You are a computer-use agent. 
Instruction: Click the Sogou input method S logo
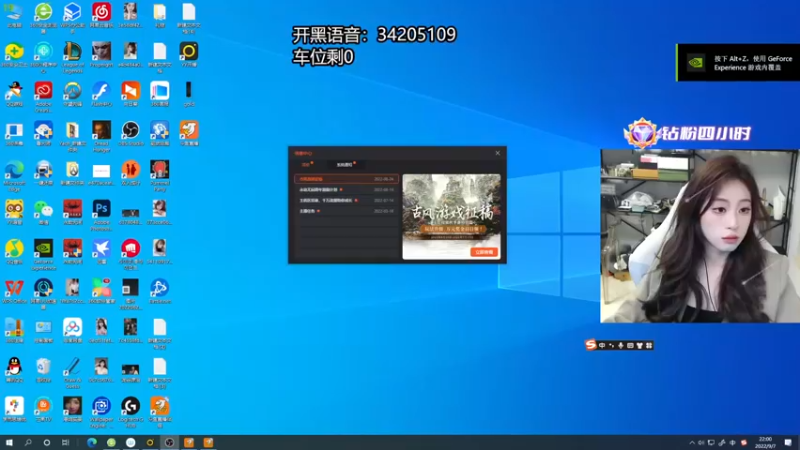pyautogui.click(x=591, y=345)
